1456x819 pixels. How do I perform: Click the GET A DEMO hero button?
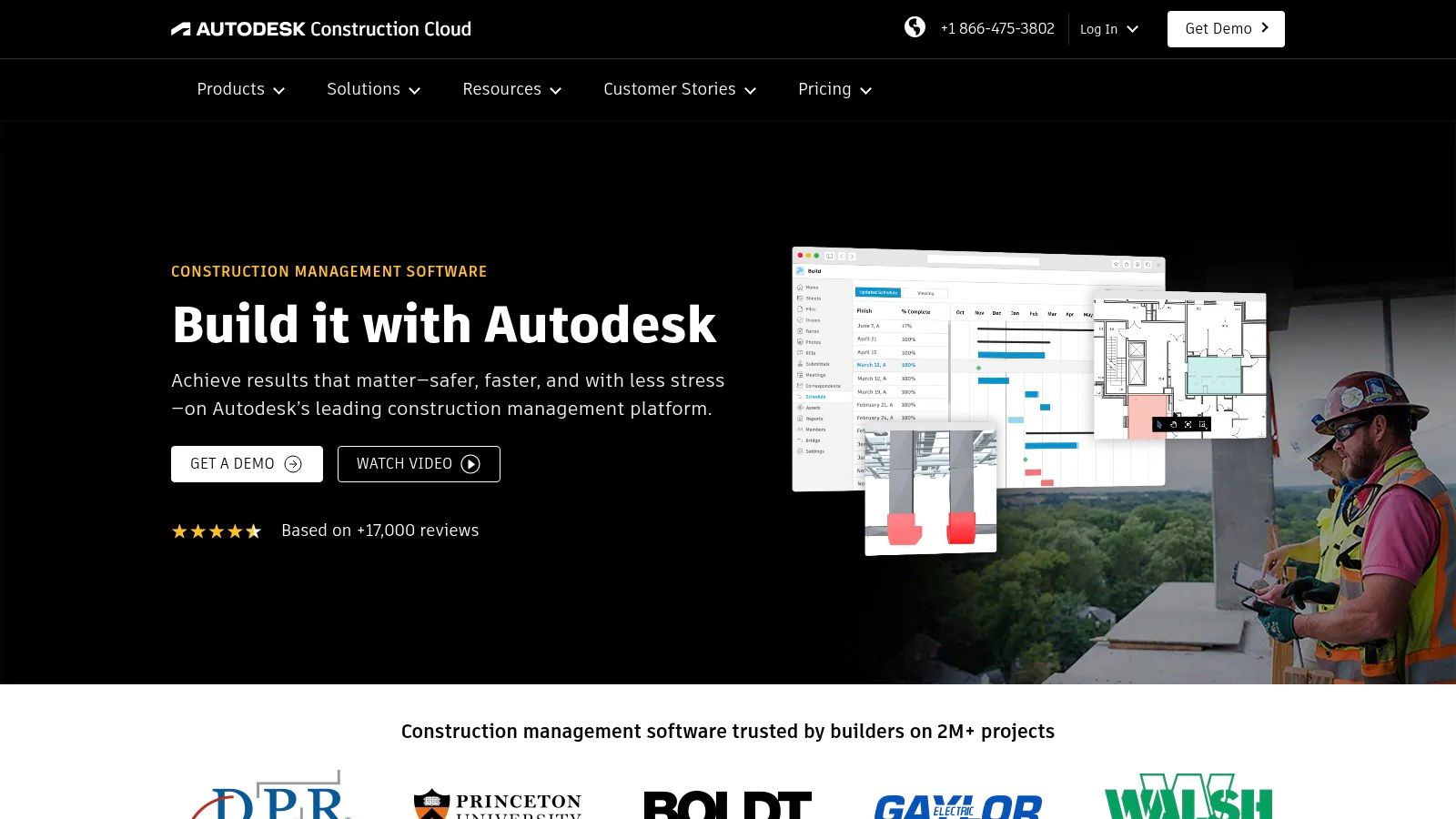(247, 464)
